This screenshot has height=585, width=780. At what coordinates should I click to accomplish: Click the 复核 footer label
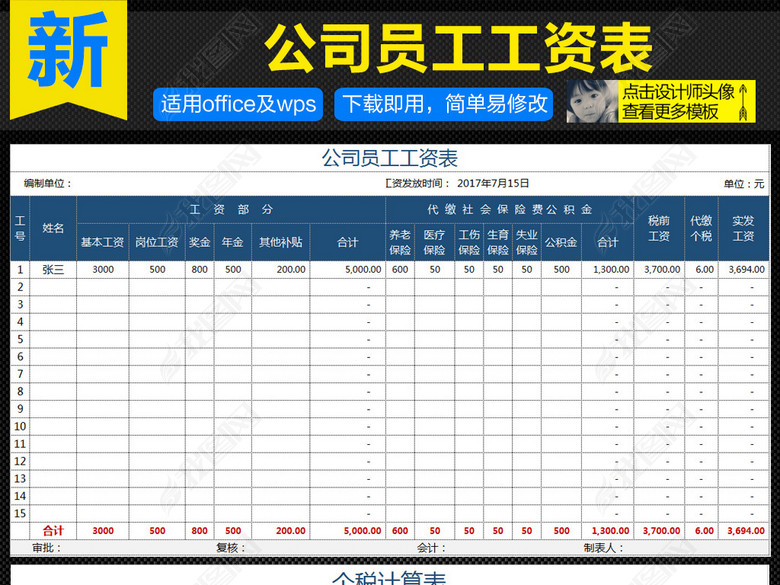(x=231, y=548)
